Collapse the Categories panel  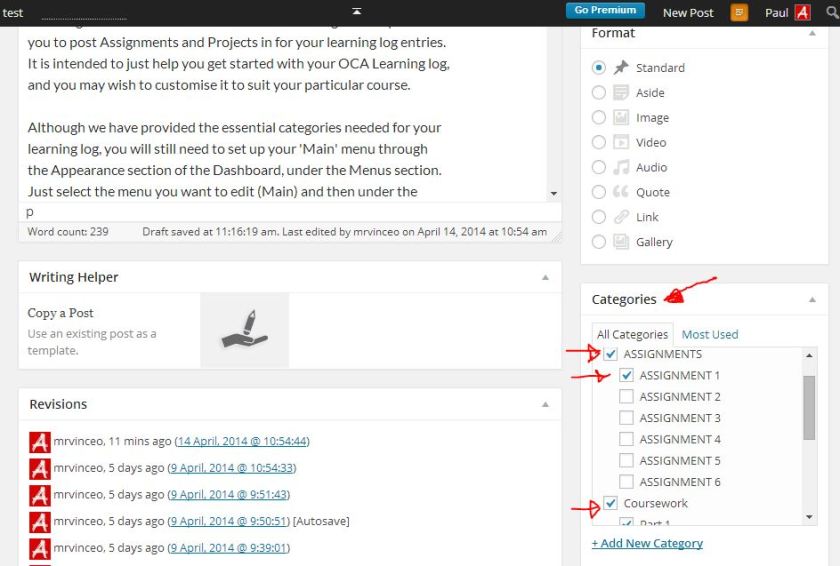(811, 299)
